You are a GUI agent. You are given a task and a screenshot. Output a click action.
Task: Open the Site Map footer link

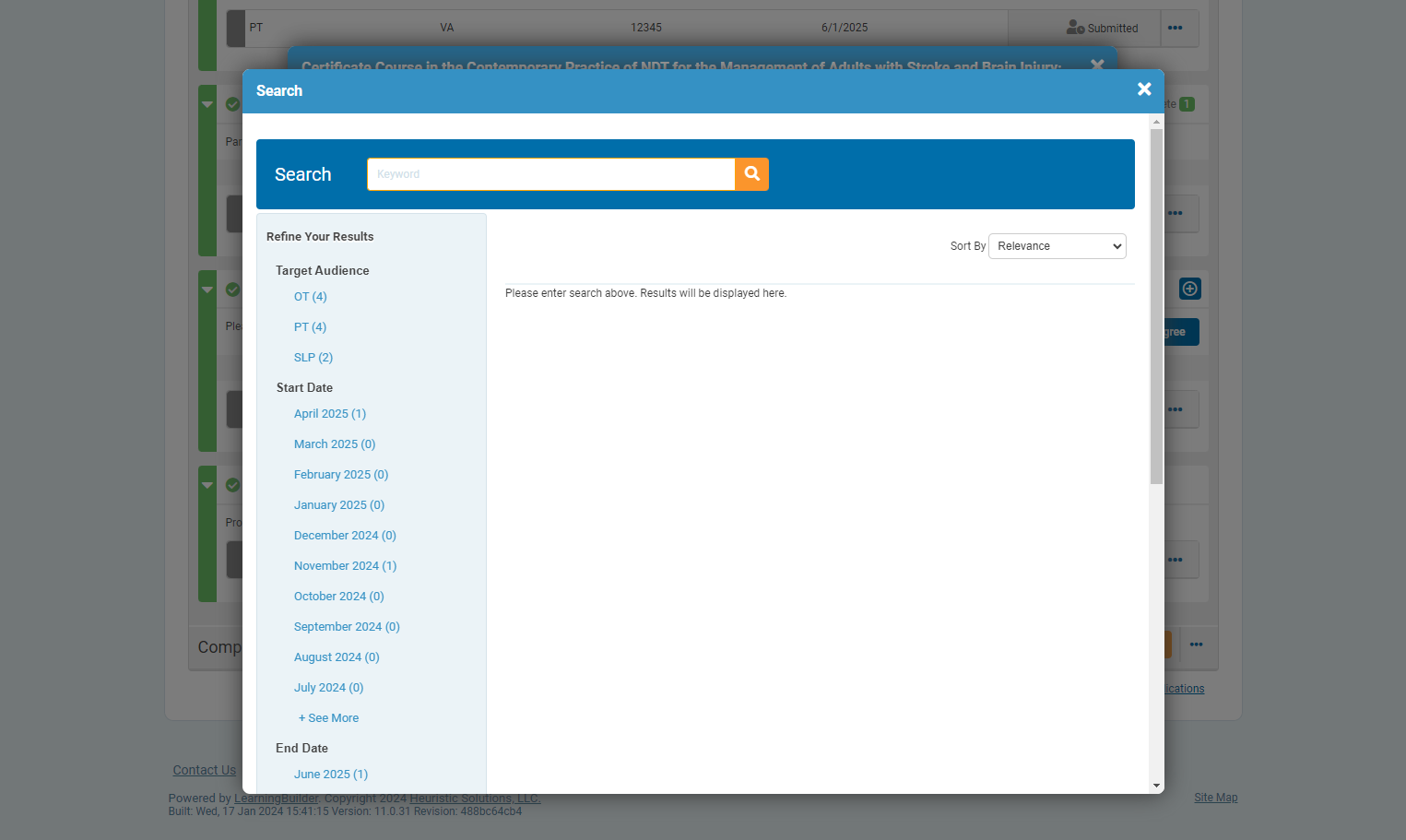click(1216, 798)
